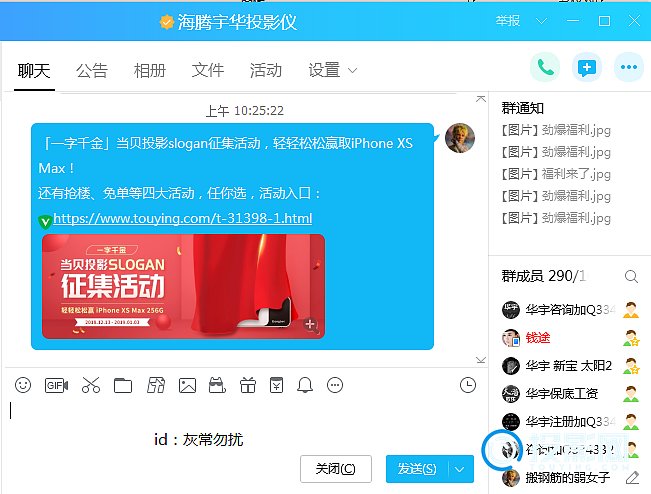Viewport: 651px width, 494px height.
Task: Open the first 劲爆福利.jpg notice
Action: (556, 130)
